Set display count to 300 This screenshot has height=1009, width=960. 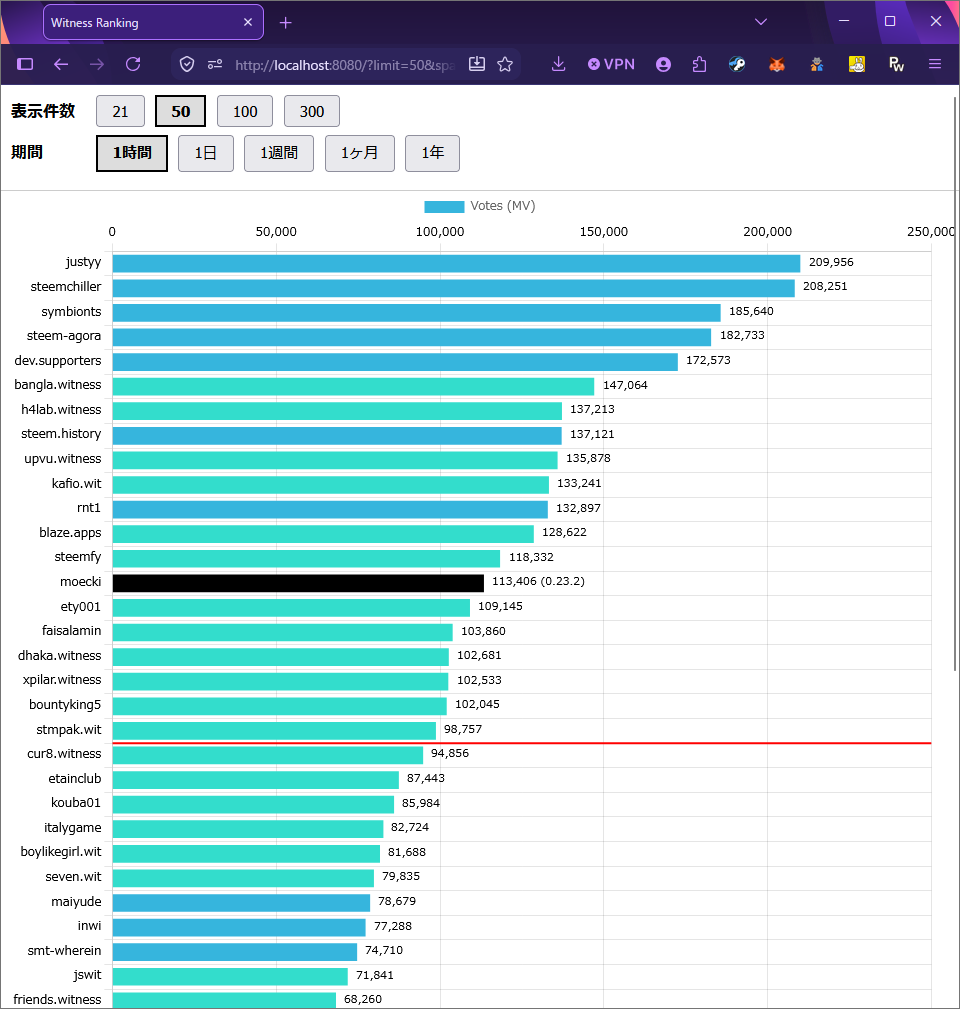[311, 111]
